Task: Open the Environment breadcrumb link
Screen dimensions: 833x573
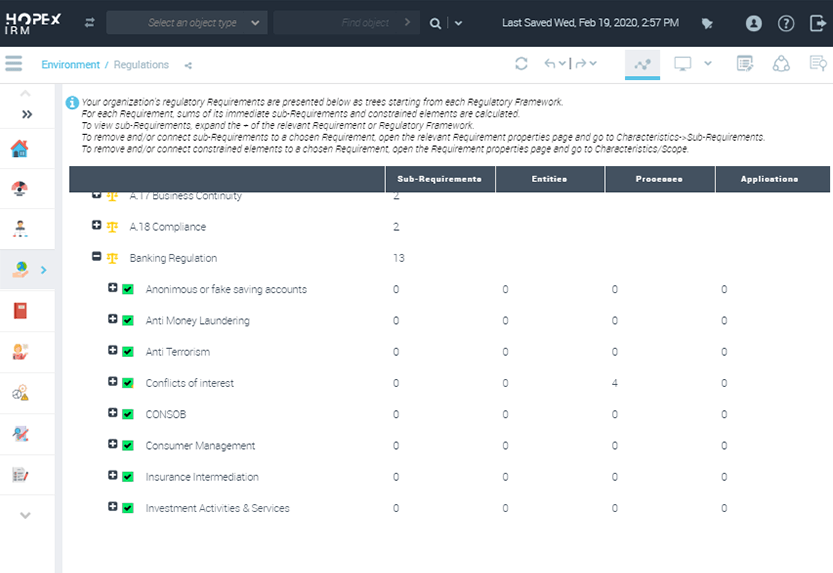Action: coord(71,65)
